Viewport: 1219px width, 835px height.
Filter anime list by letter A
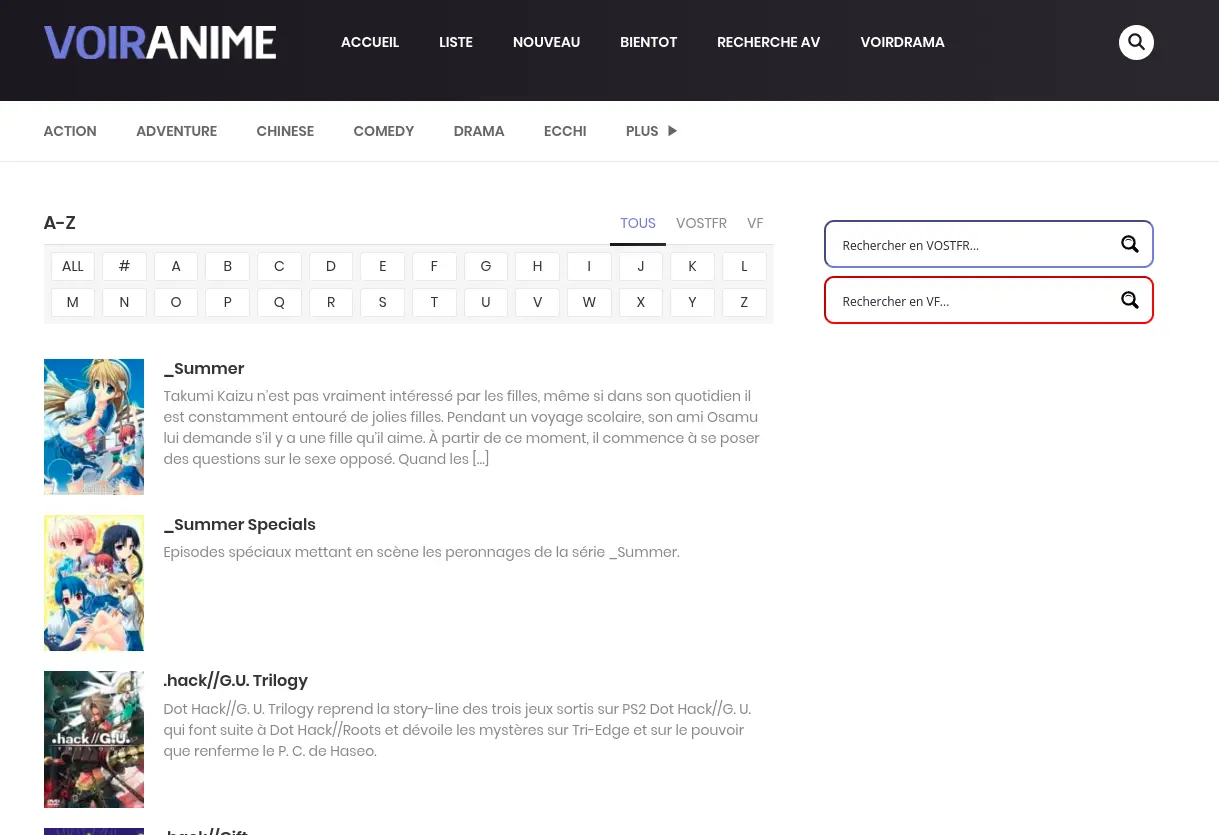point(175,266)
